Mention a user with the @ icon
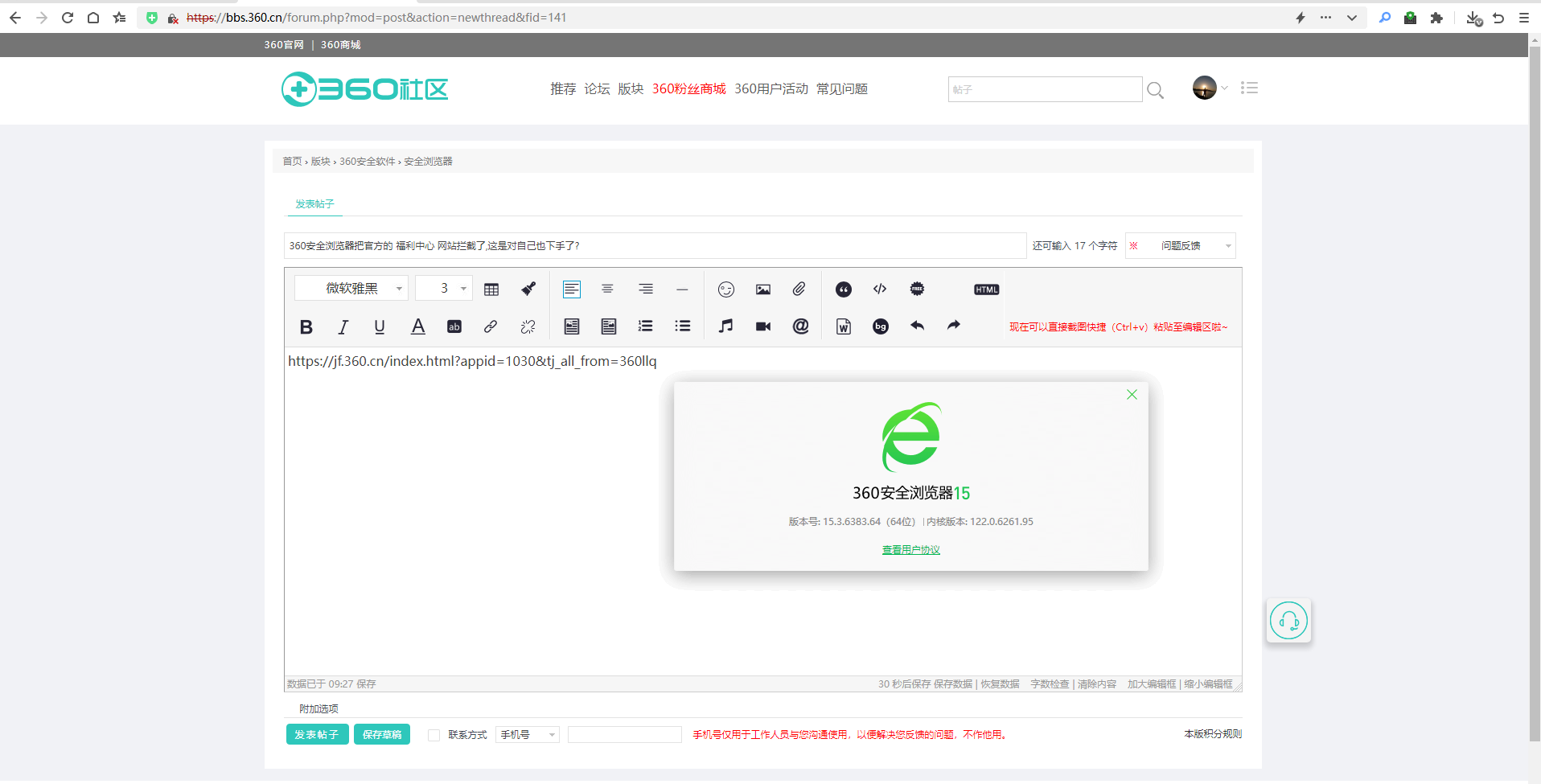This screenshot has height=784, width=1541. (800, 326)
